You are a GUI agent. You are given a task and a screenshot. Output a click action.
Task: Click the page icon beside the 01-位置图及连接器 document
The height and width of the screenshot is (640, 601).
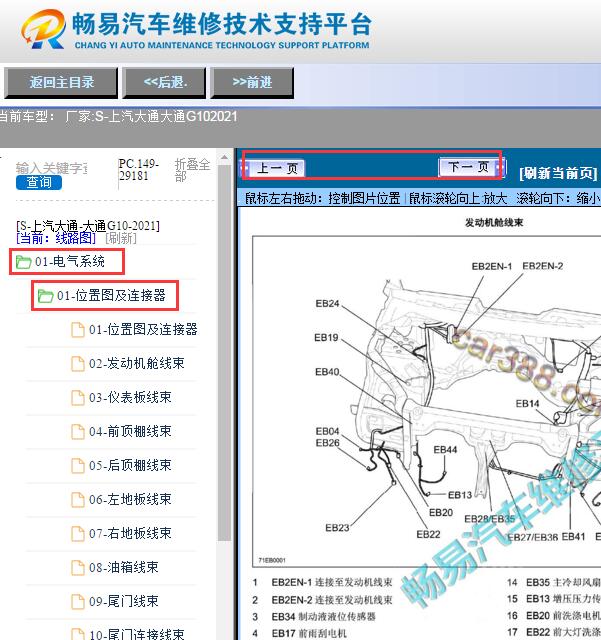78,329
